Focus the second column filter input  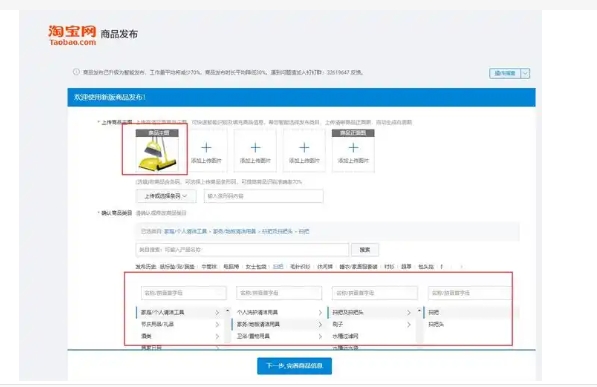279,293
